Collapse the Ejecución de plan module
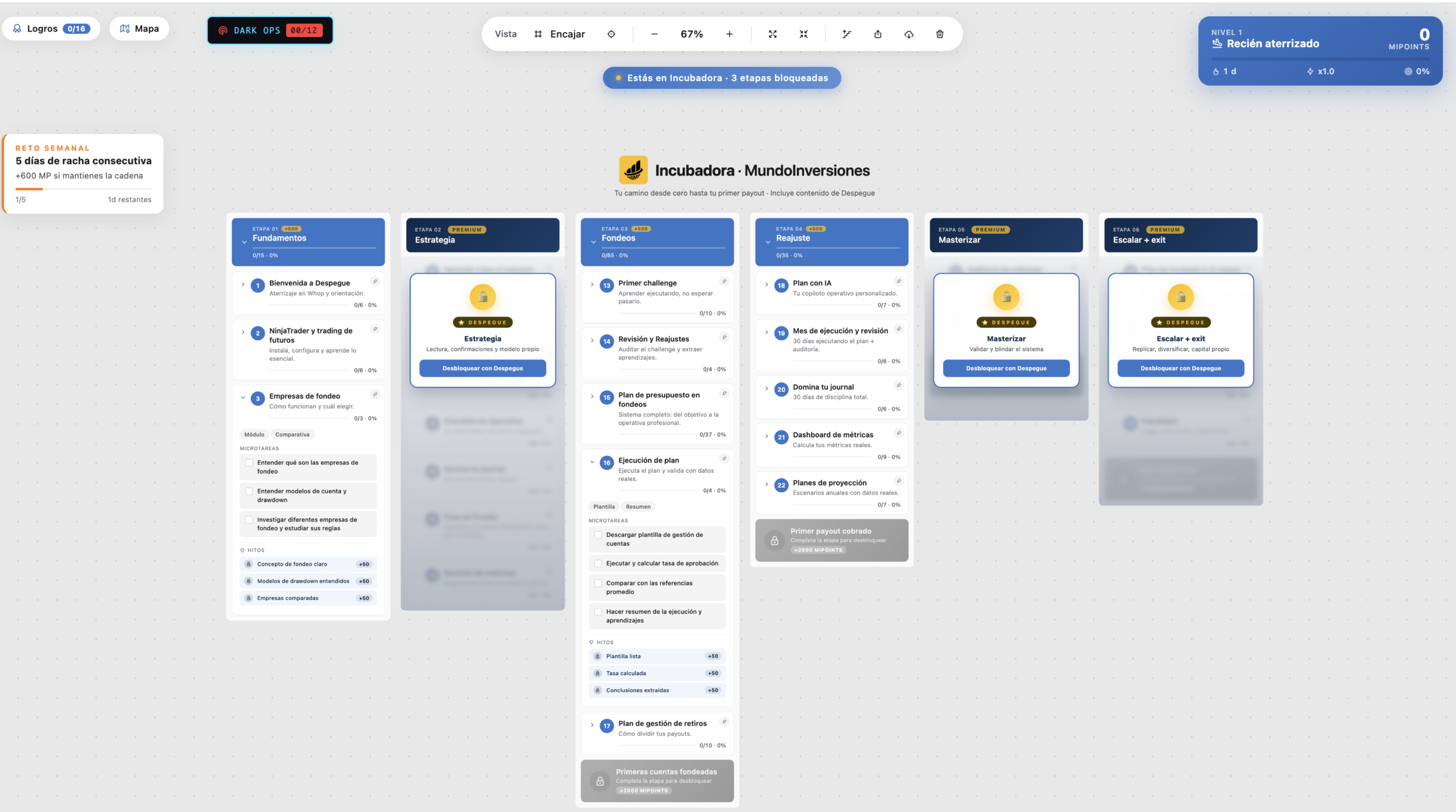Viewport: 1456px width, 812px height. tap(592, 462)
